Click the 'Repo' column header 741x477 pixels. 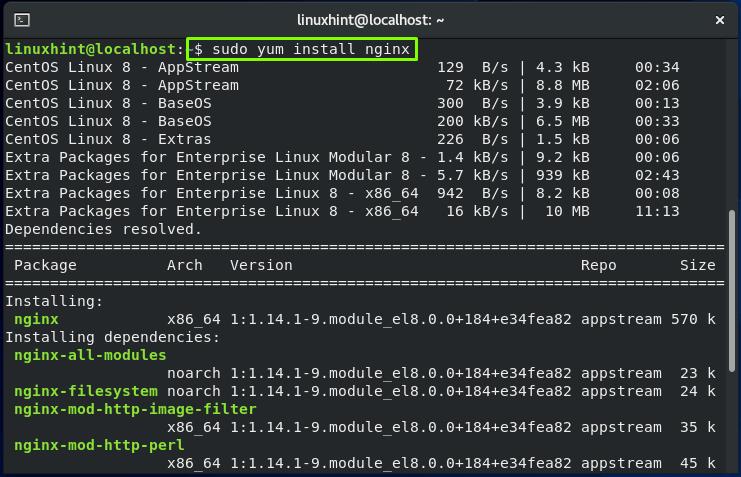599,265
